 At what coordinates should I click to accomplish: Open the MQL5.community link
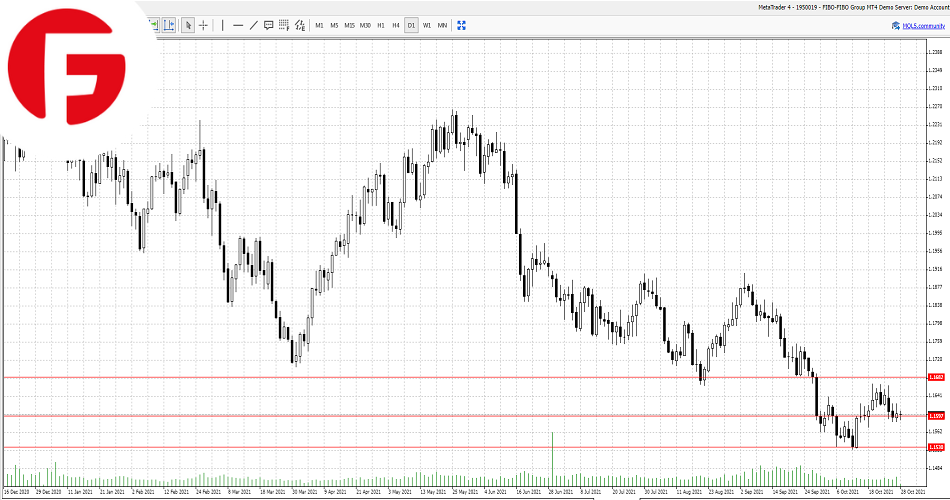[x=923, y=25]
